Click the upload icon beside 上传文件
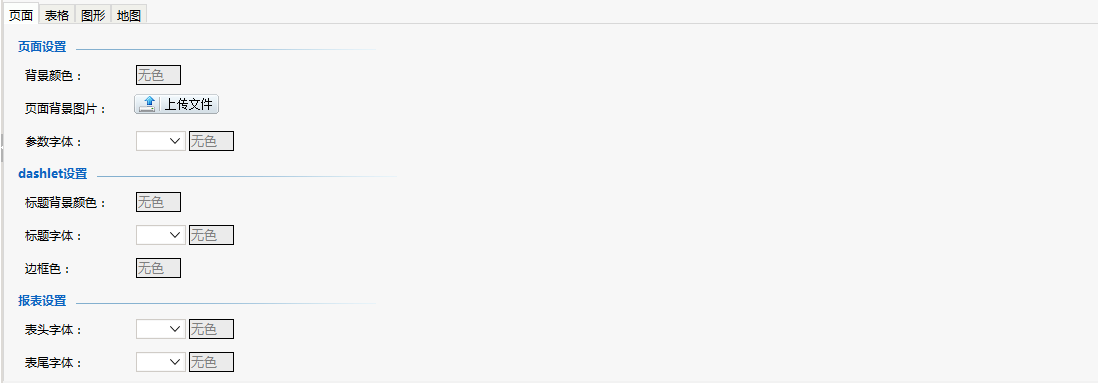This screenshot has height=383, width=1098. (x=147, y=104)
